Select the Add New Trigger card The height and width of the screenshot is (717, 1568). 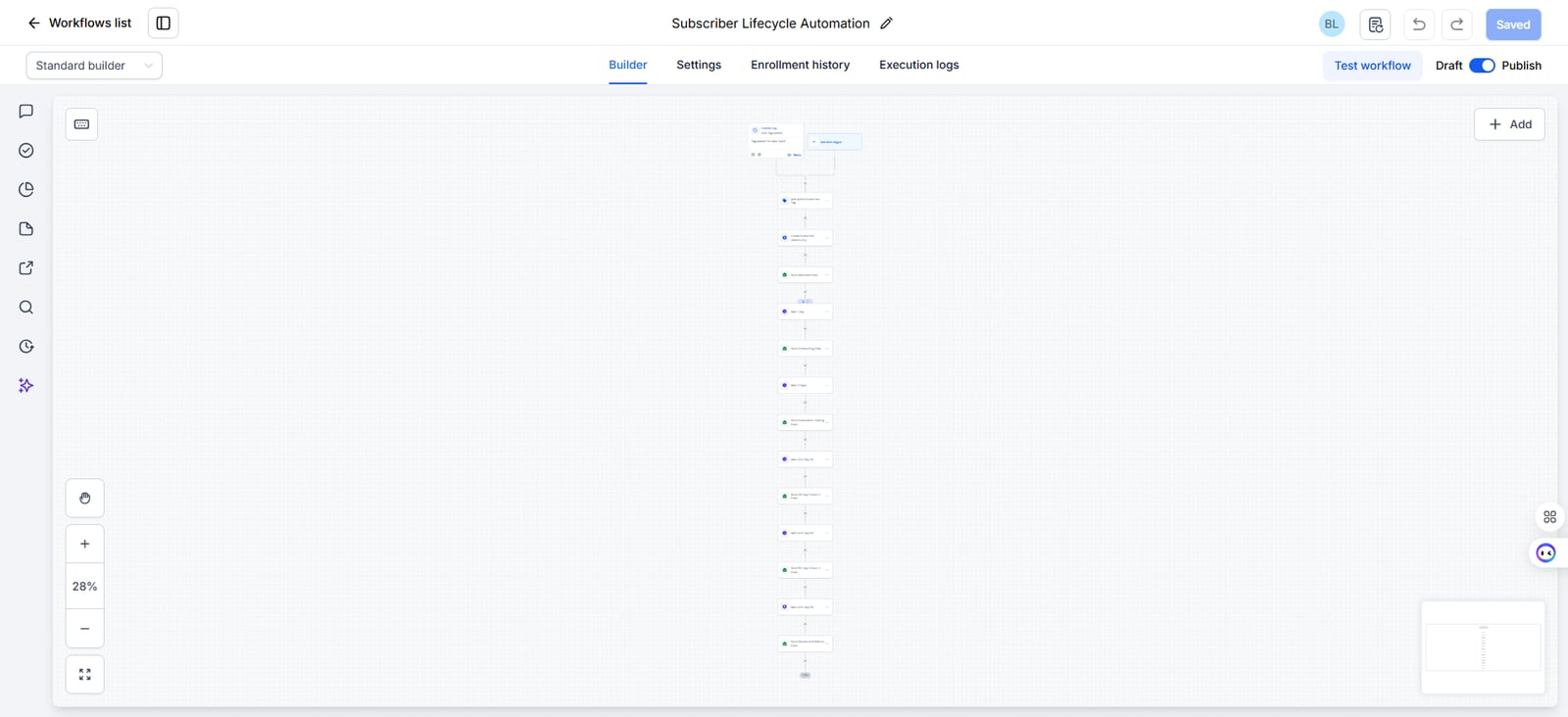834,142
